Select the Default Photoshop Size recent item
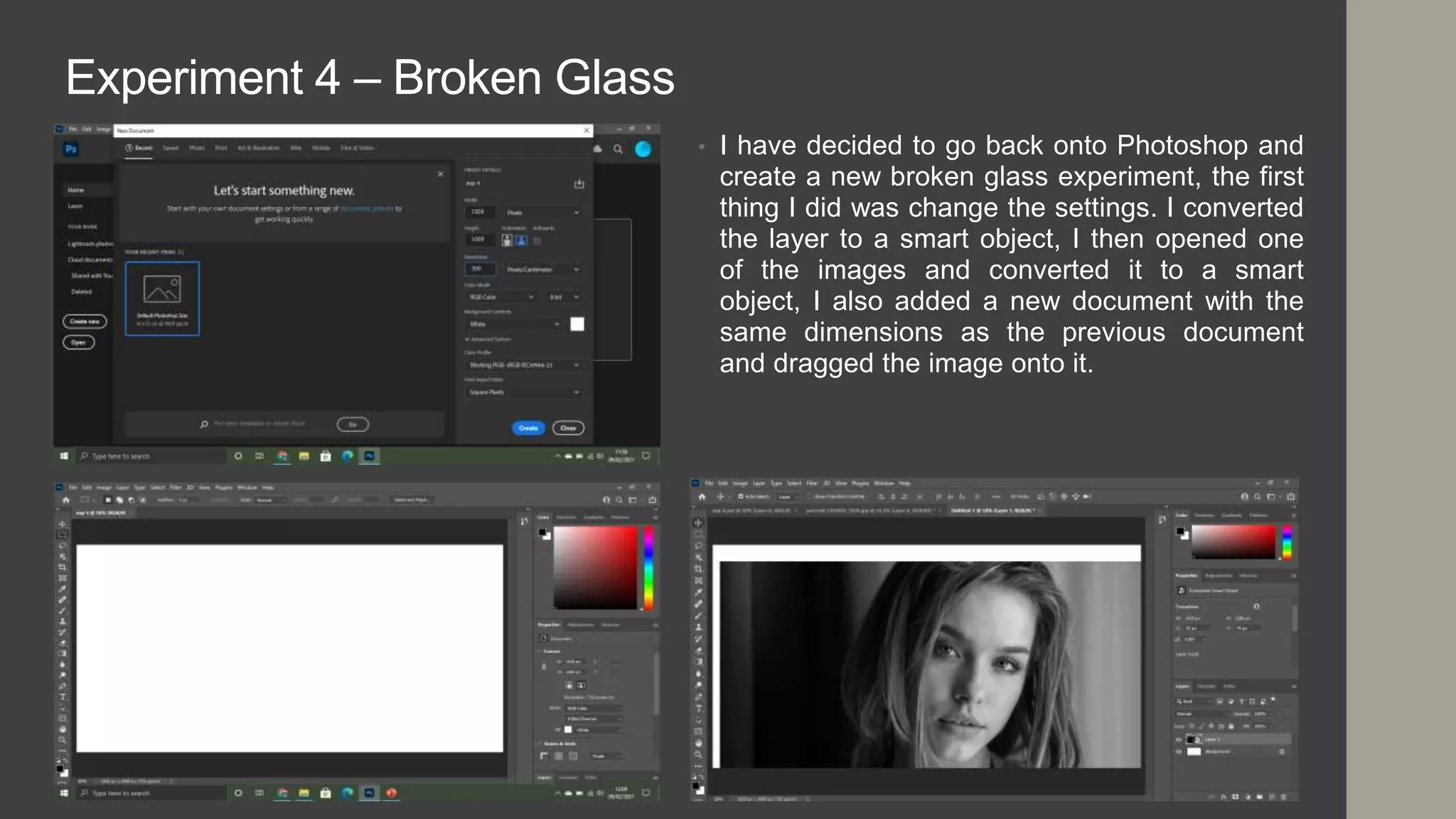The width and height of the screenshot is (1456, 819). point(162,299)
